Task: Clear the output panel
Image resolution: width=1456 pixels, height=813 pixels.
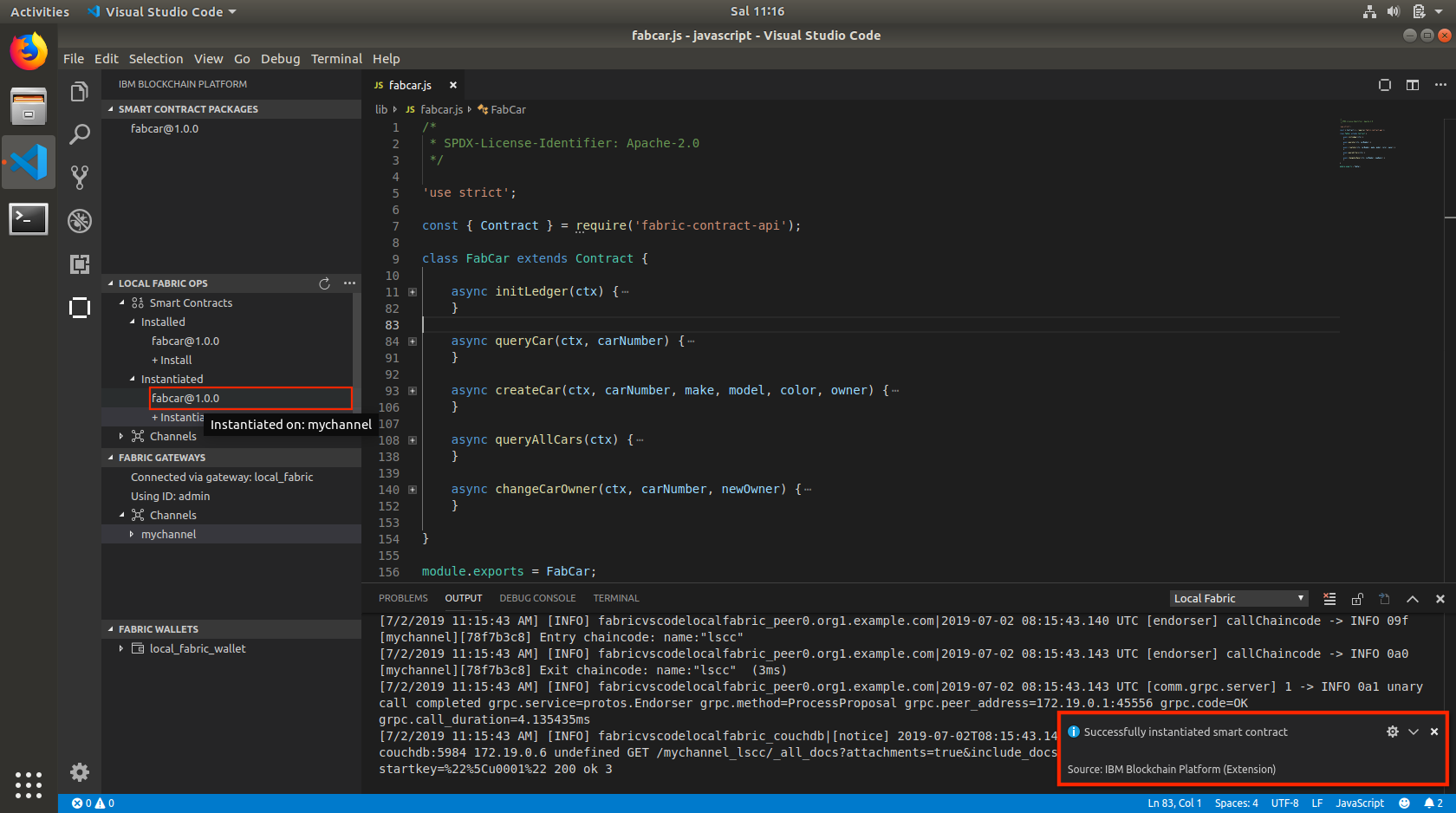Action: coord(1329,599)
